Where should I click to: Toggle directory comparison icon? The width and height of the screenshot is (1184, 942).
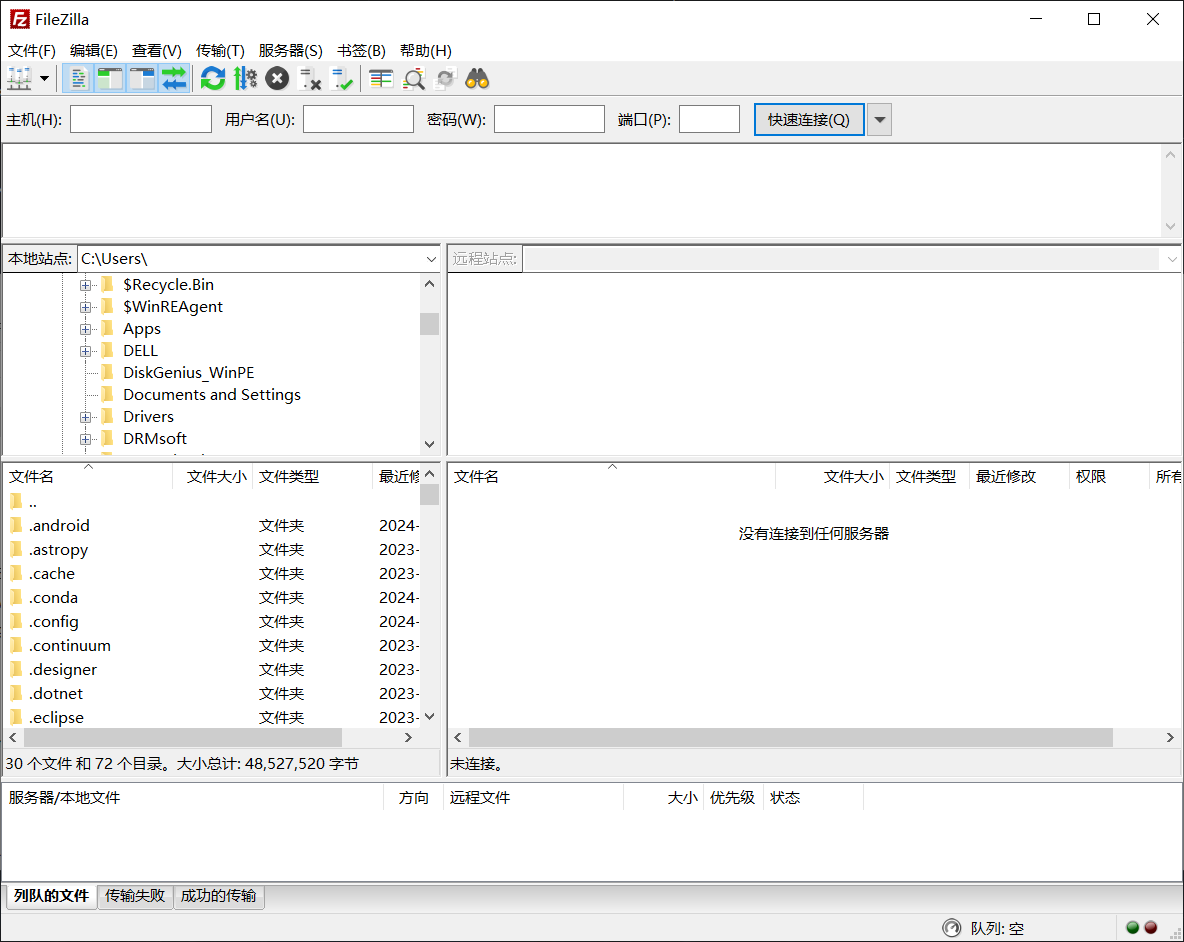414,78
